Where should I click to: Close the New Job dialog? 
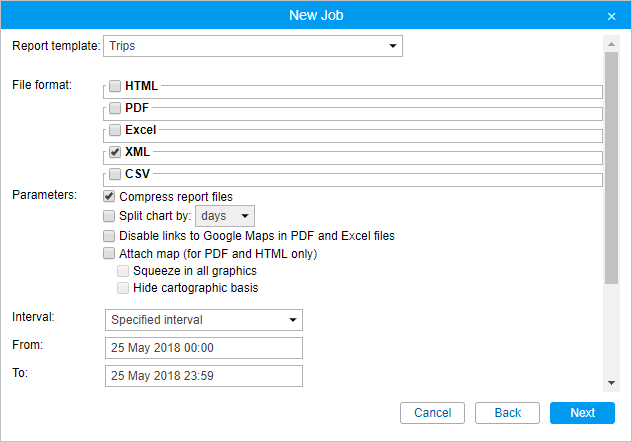coord(611,16)
